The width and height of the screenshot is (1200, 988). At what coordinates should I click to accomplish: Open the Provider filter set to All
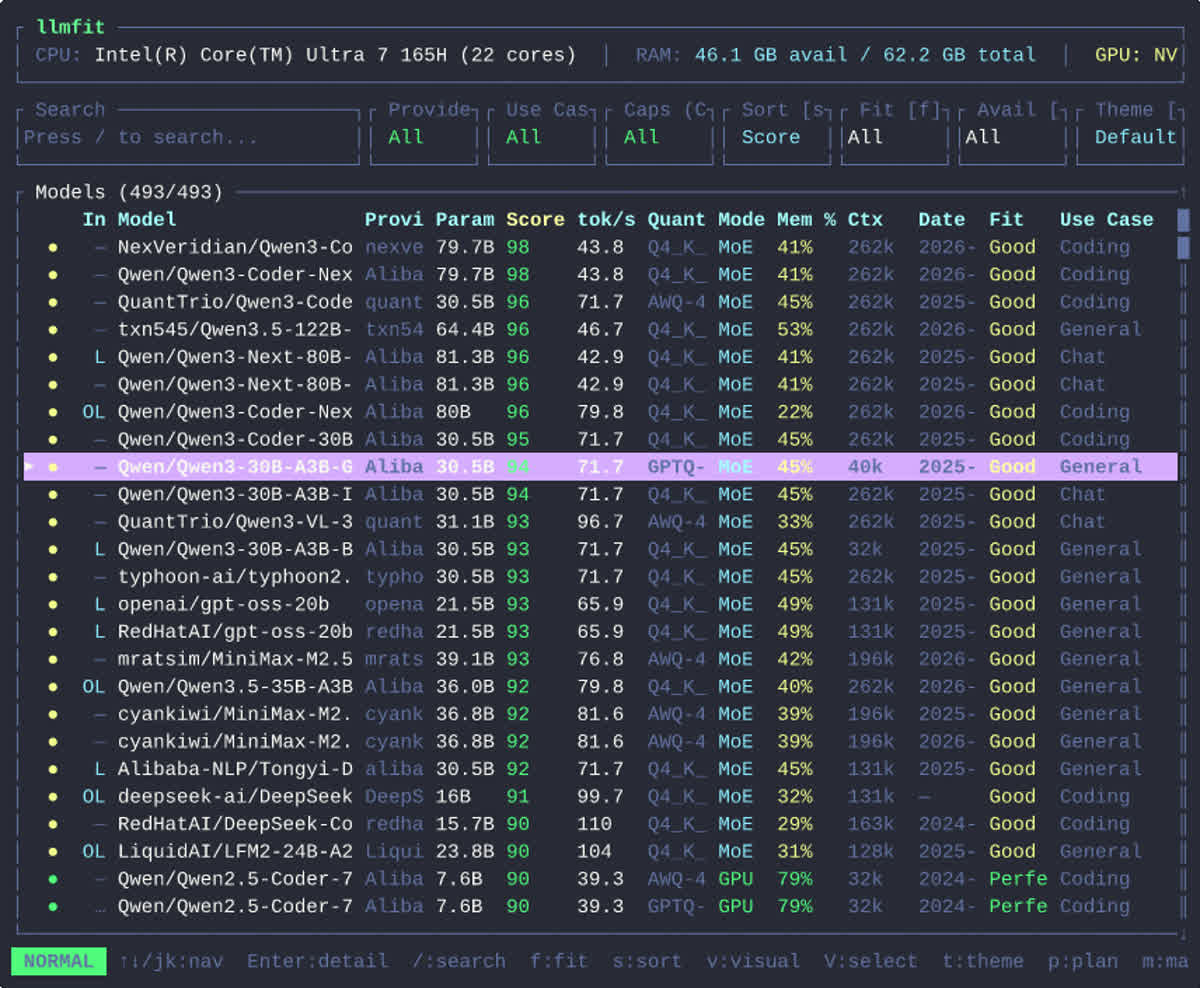click(424, 137)
